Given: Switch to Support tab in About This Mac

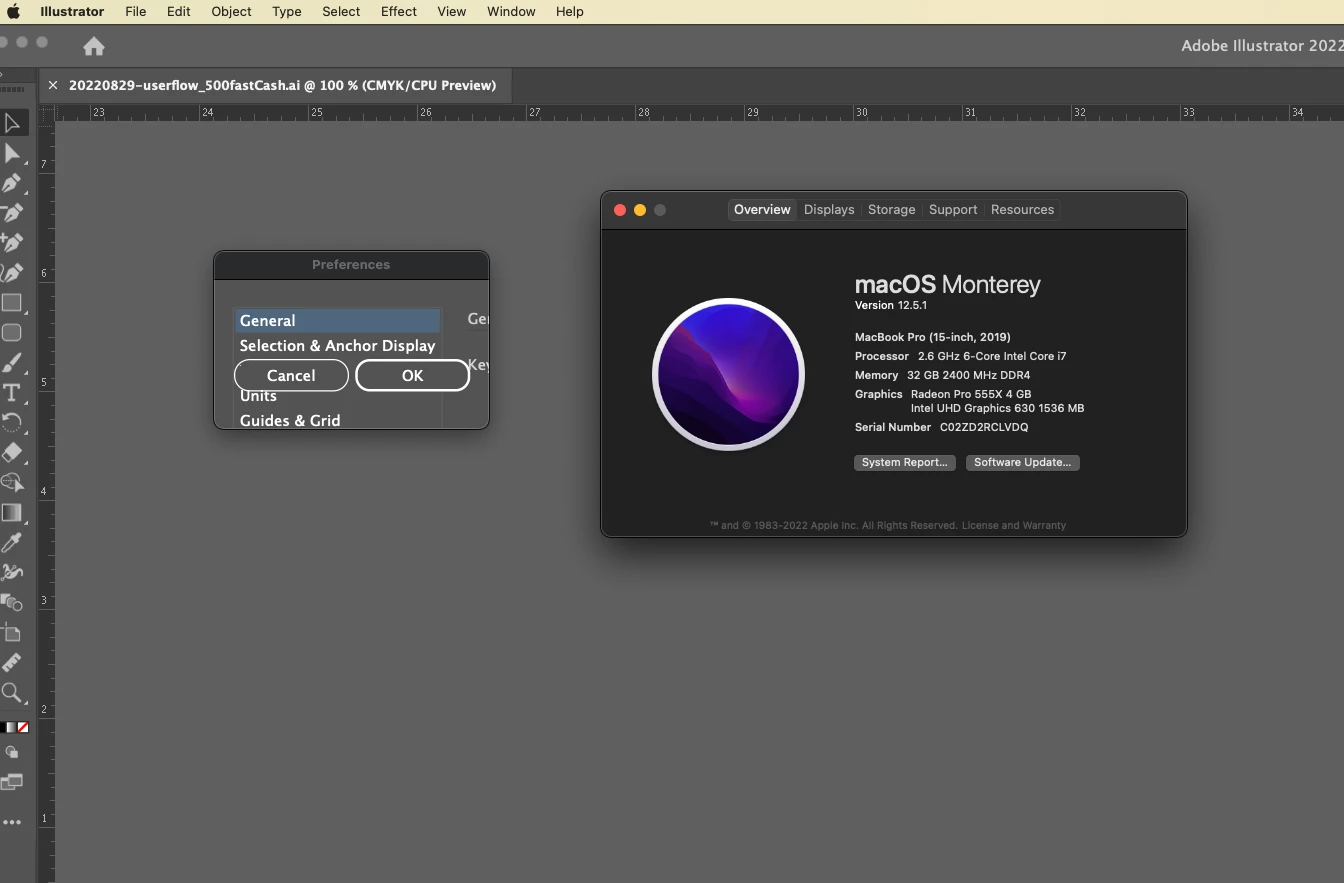Looking at the screenshot, I should pyautogui.click(x=953, y=209).
